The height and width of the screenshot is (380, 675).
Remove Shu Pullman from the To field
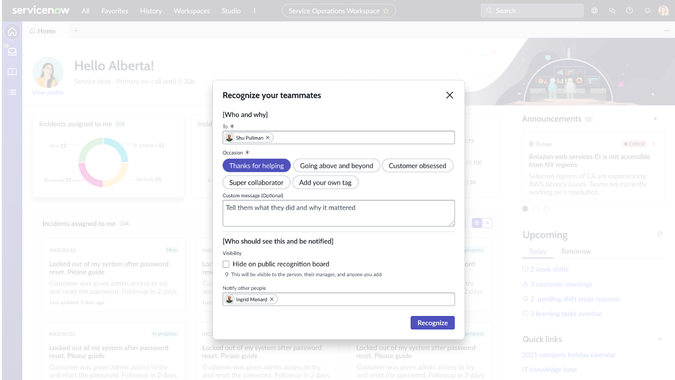(x=267, y=138)
